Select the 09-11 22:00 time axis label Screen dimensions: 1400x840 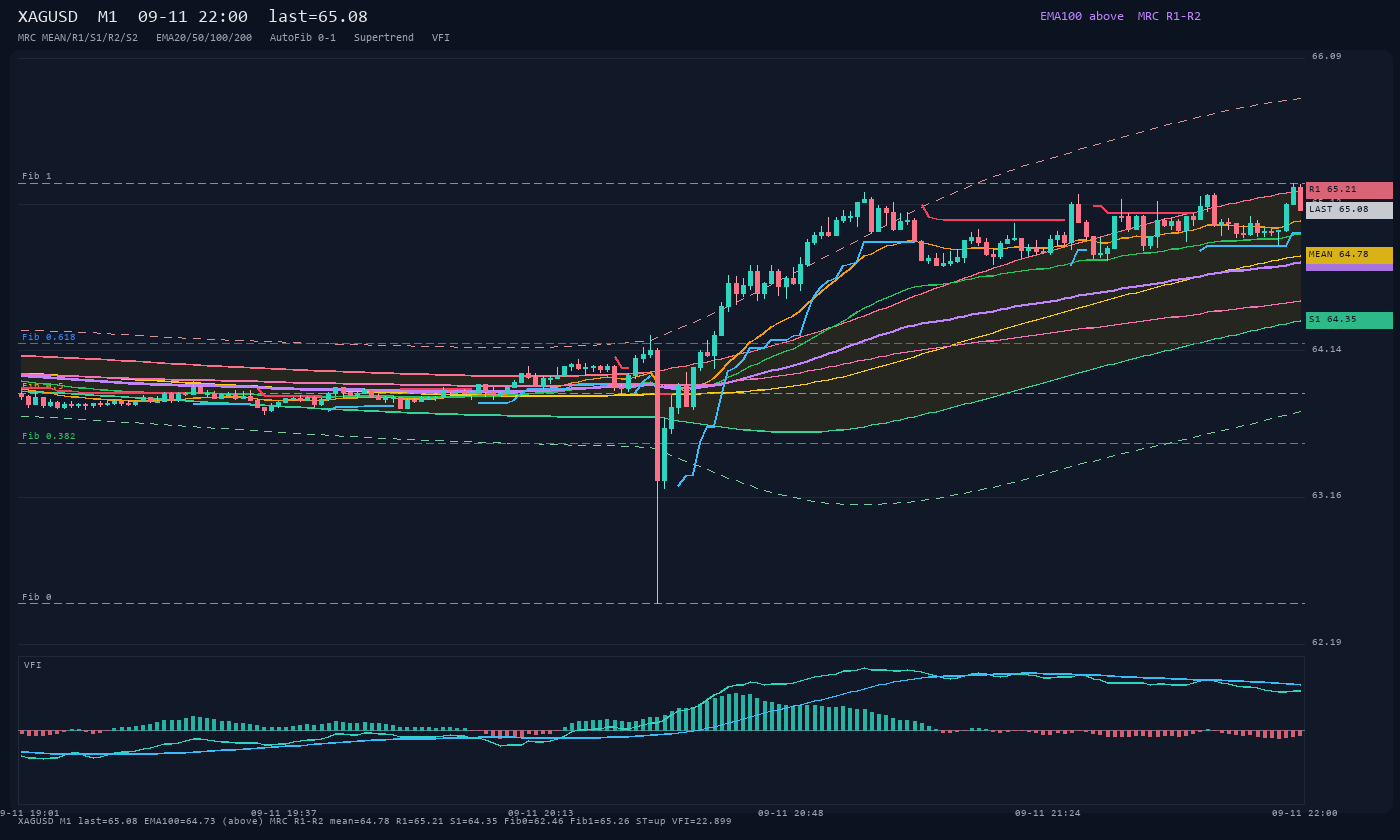(x=1305, y=813)
